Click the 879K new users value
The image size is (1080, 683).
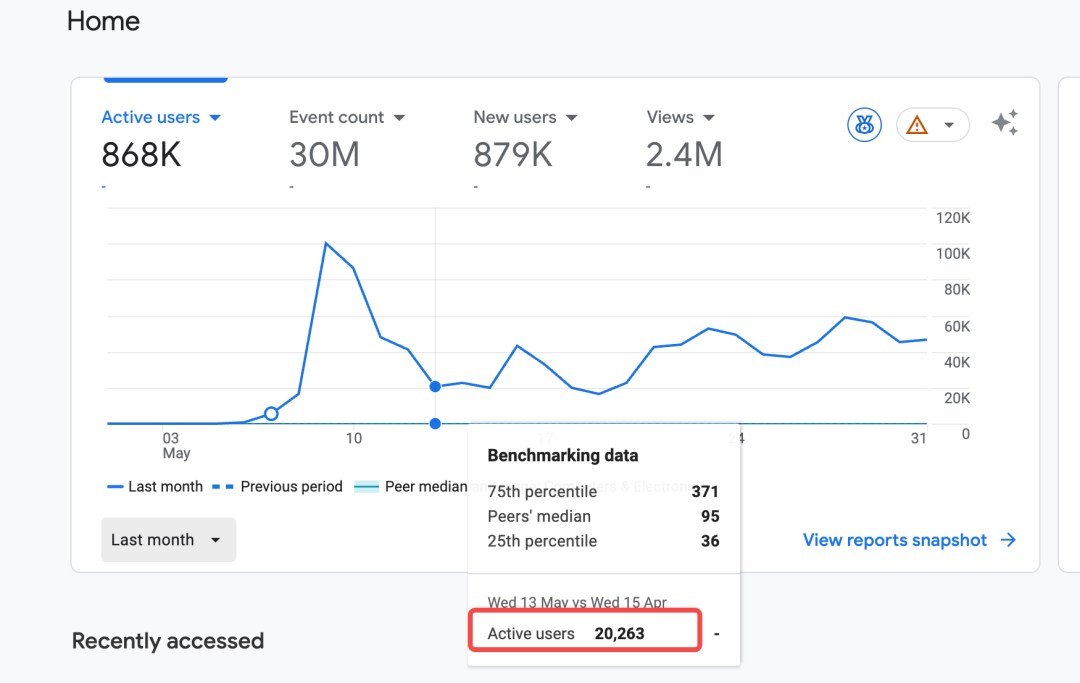point(513,154)
